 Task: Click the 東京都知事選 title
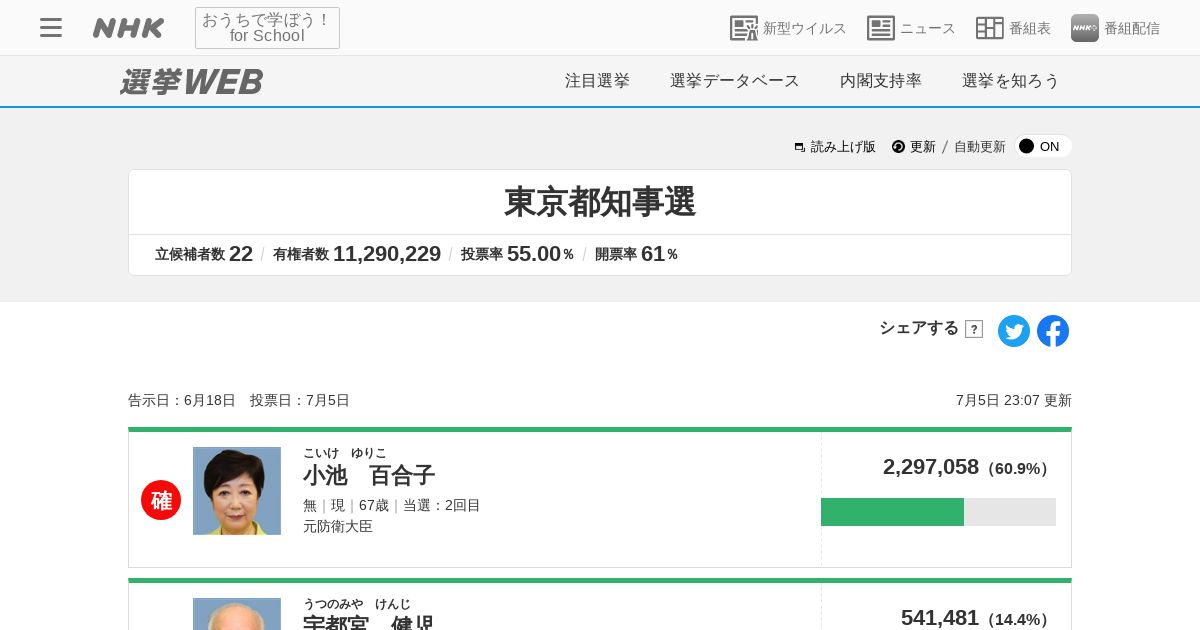tap(600, 202)
